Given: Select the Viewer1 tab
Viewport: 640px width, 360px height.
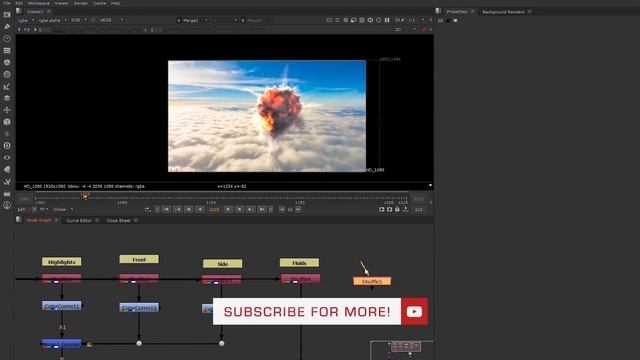Looking at the screenshot, I should tap(35, 12).
